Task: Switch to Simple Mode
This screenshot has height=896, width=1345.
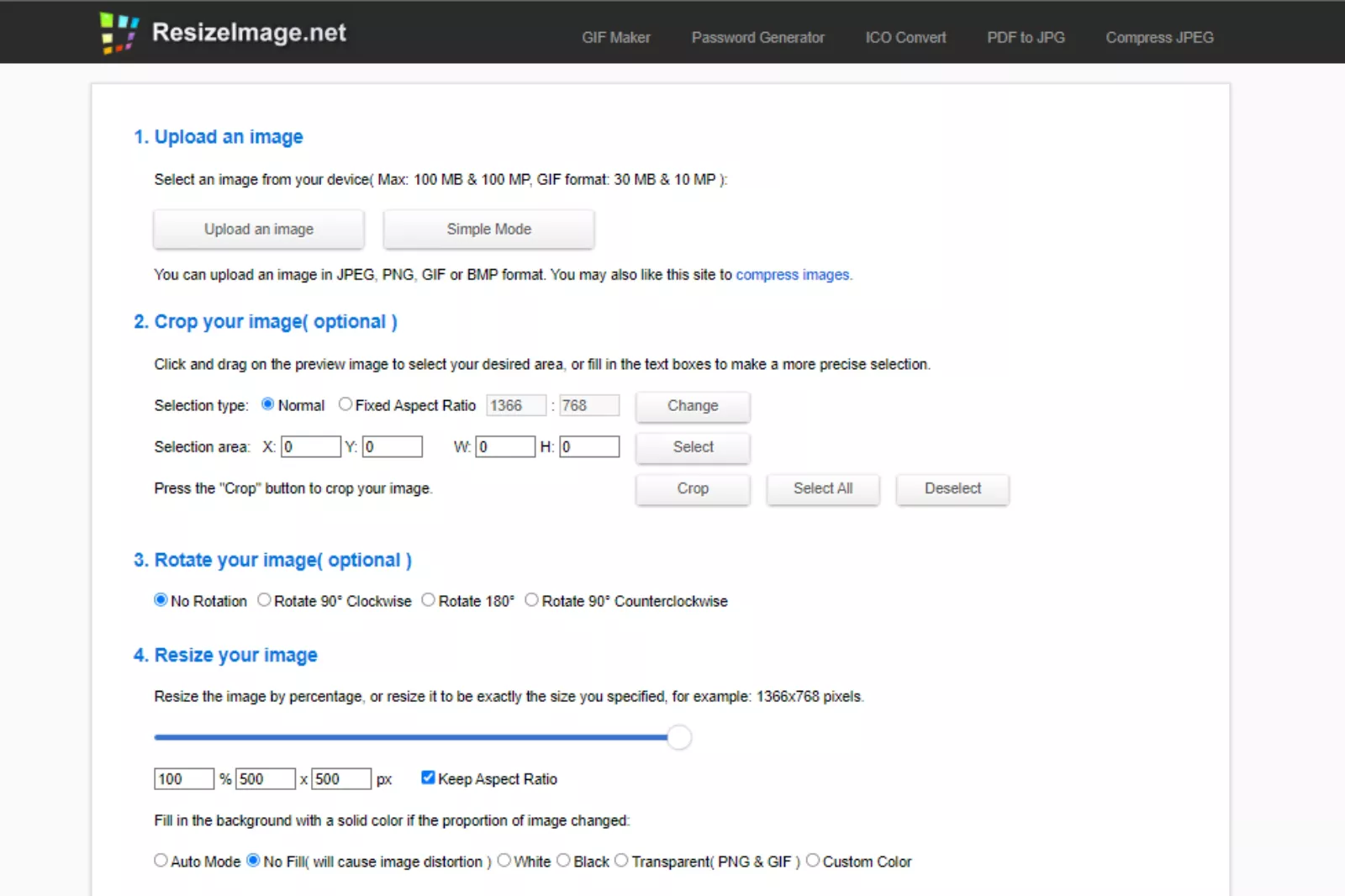Action: [x=488, y=229]
